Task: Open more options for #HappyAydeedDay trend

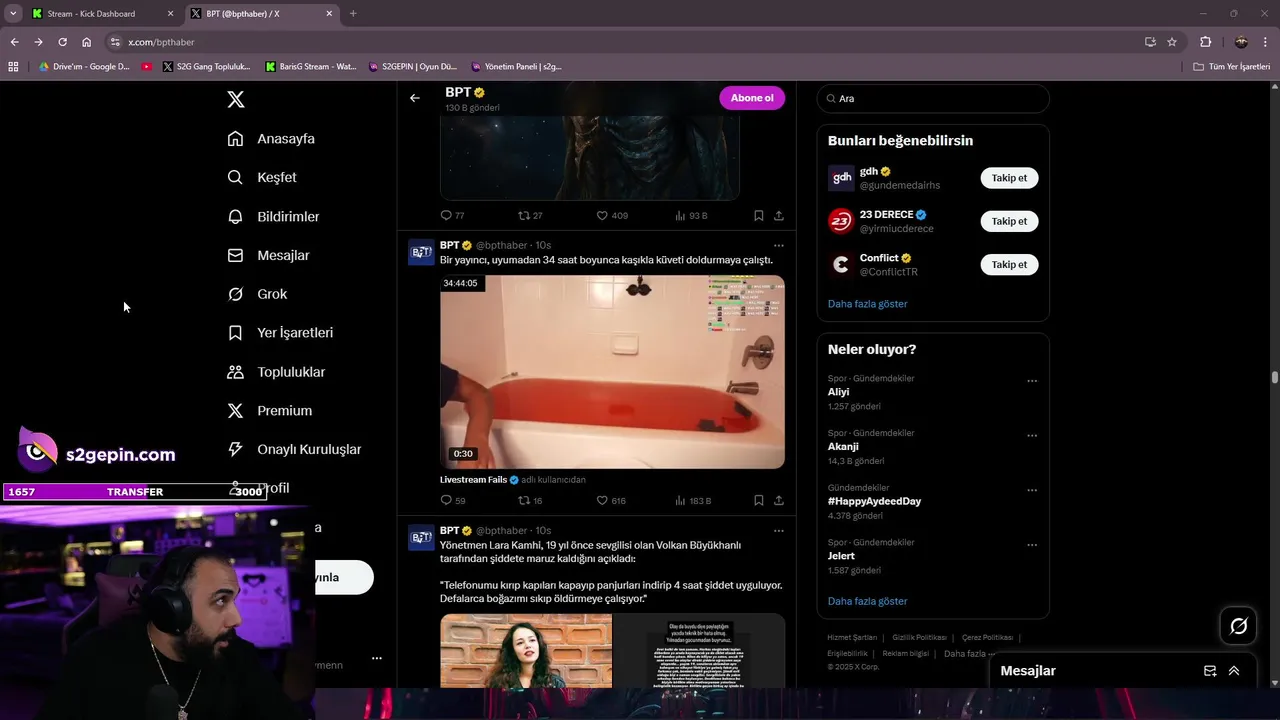Action: [1032, 491]
